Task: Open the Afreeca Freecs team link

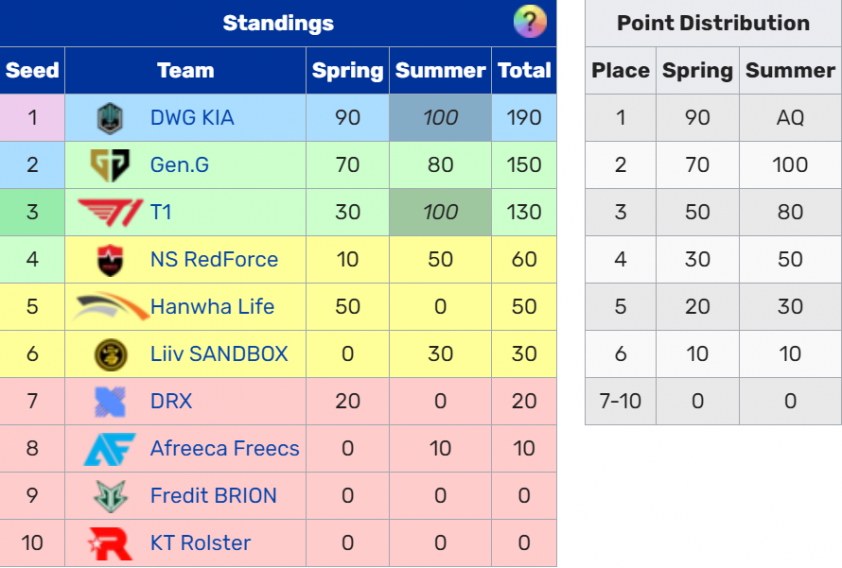Action: (224, 448)
